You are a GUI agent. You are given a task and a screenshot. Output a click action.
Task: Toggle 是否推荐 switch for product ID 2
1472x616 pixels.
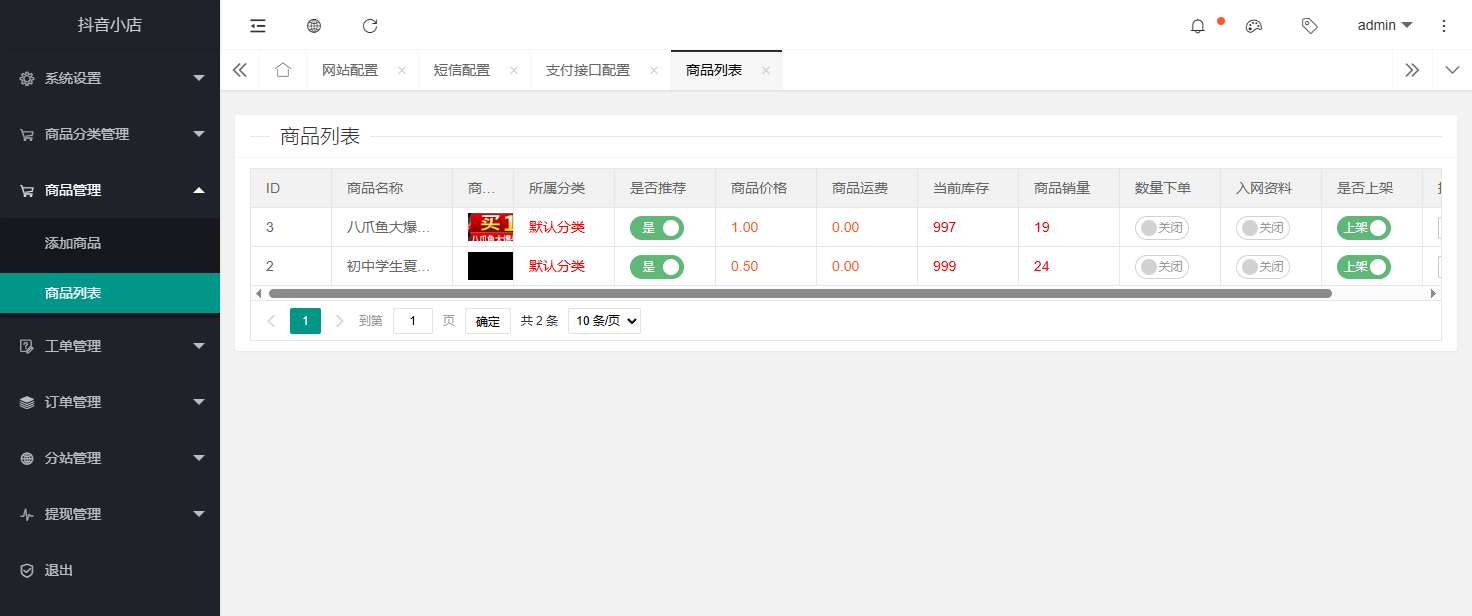[x=657, y=267]
